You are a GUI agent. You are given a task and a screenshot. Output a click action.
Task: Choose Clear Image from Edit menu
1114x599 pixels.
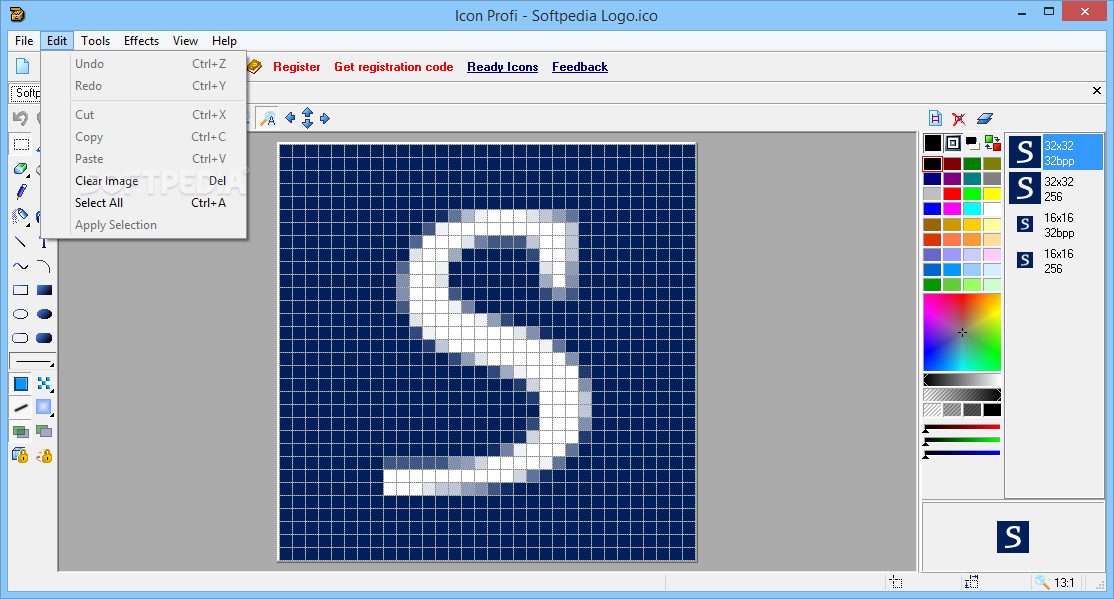(144, 180)
